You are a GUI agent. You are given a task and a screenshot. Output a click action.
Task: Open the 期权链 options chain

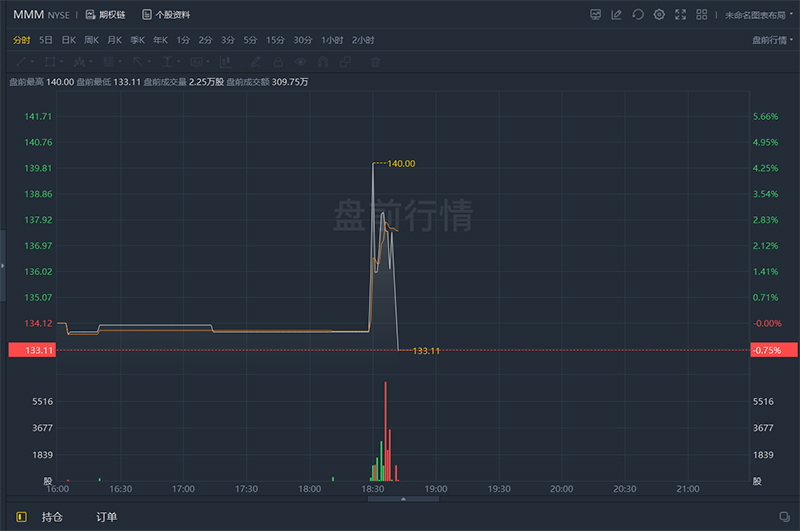[105, 15]
